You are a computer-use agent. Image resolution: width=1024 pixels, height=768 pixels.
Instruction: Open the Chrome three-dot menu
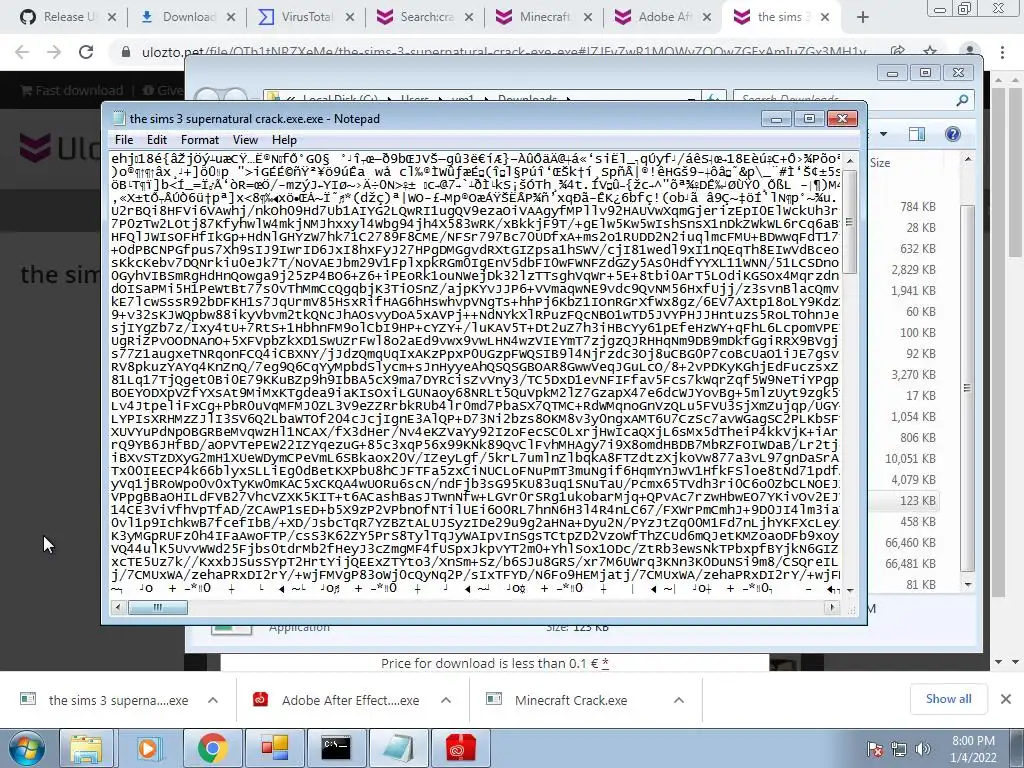tap(1002, 52)
